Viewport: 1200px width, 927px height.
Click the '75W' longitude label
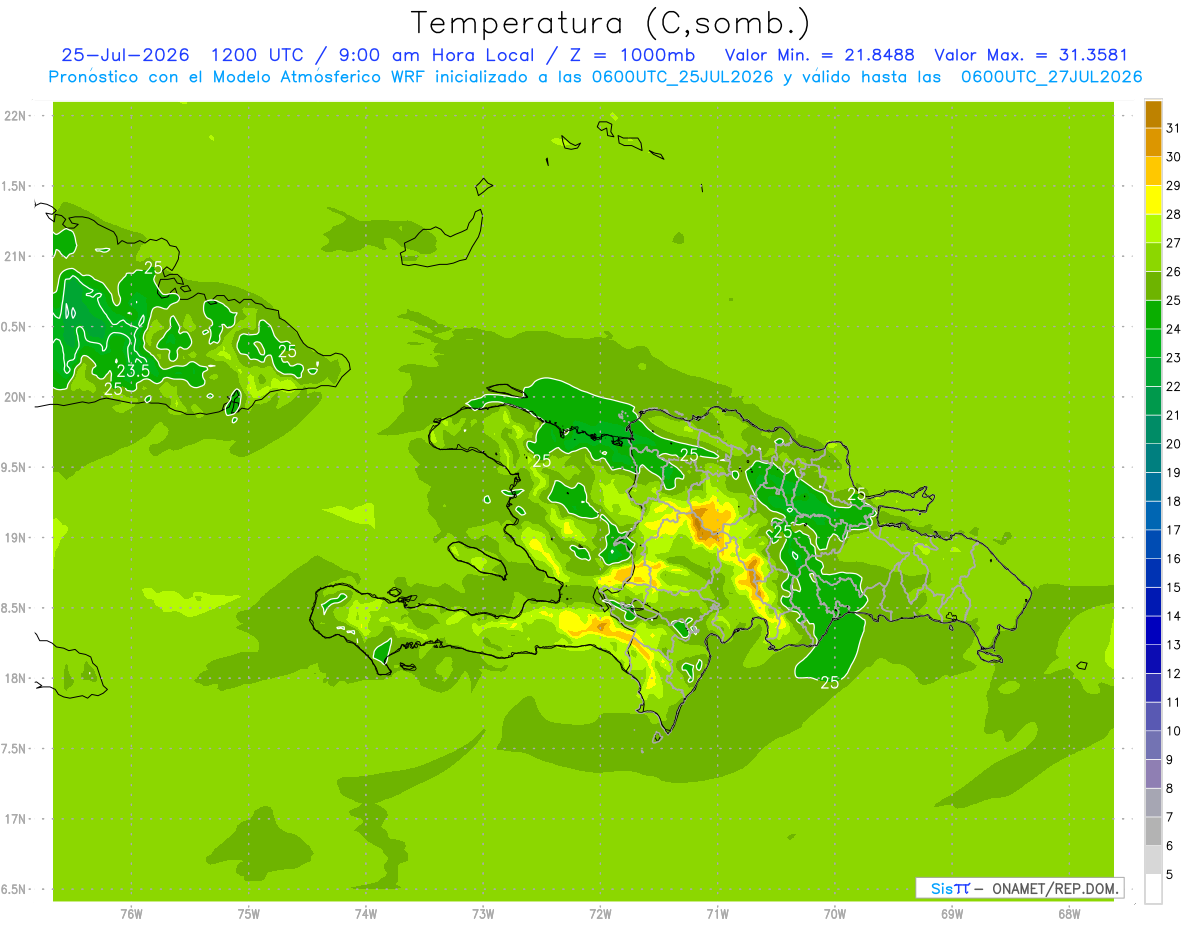pyautogui.click(x=248, y=915)
